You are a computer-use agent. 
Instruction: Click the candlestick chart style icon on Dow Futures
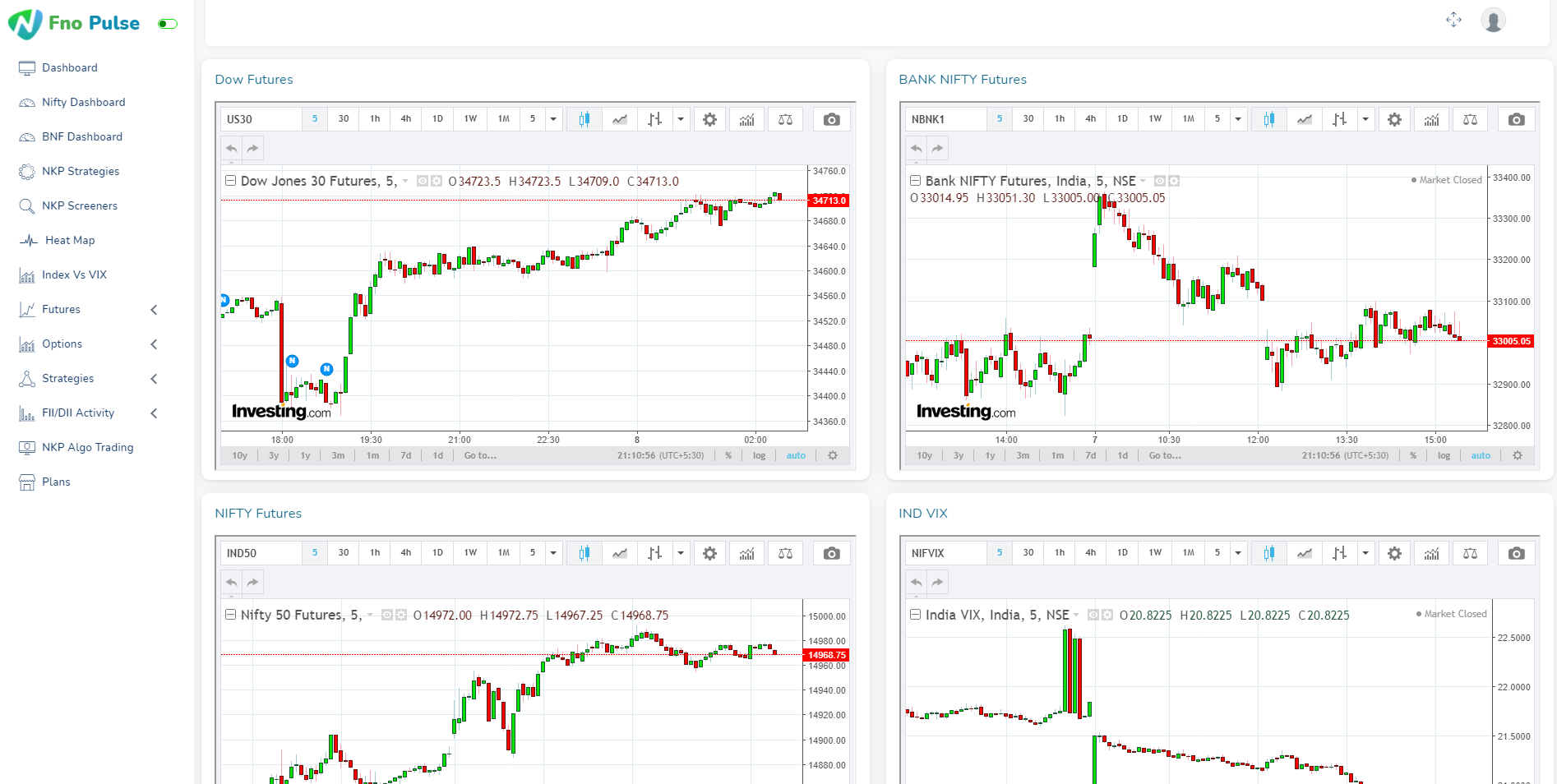584,119
